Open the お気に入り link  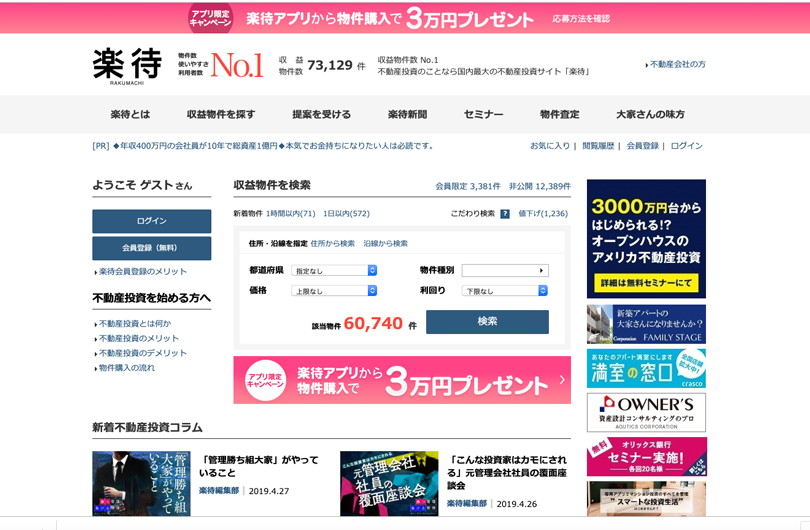(550, 146)
